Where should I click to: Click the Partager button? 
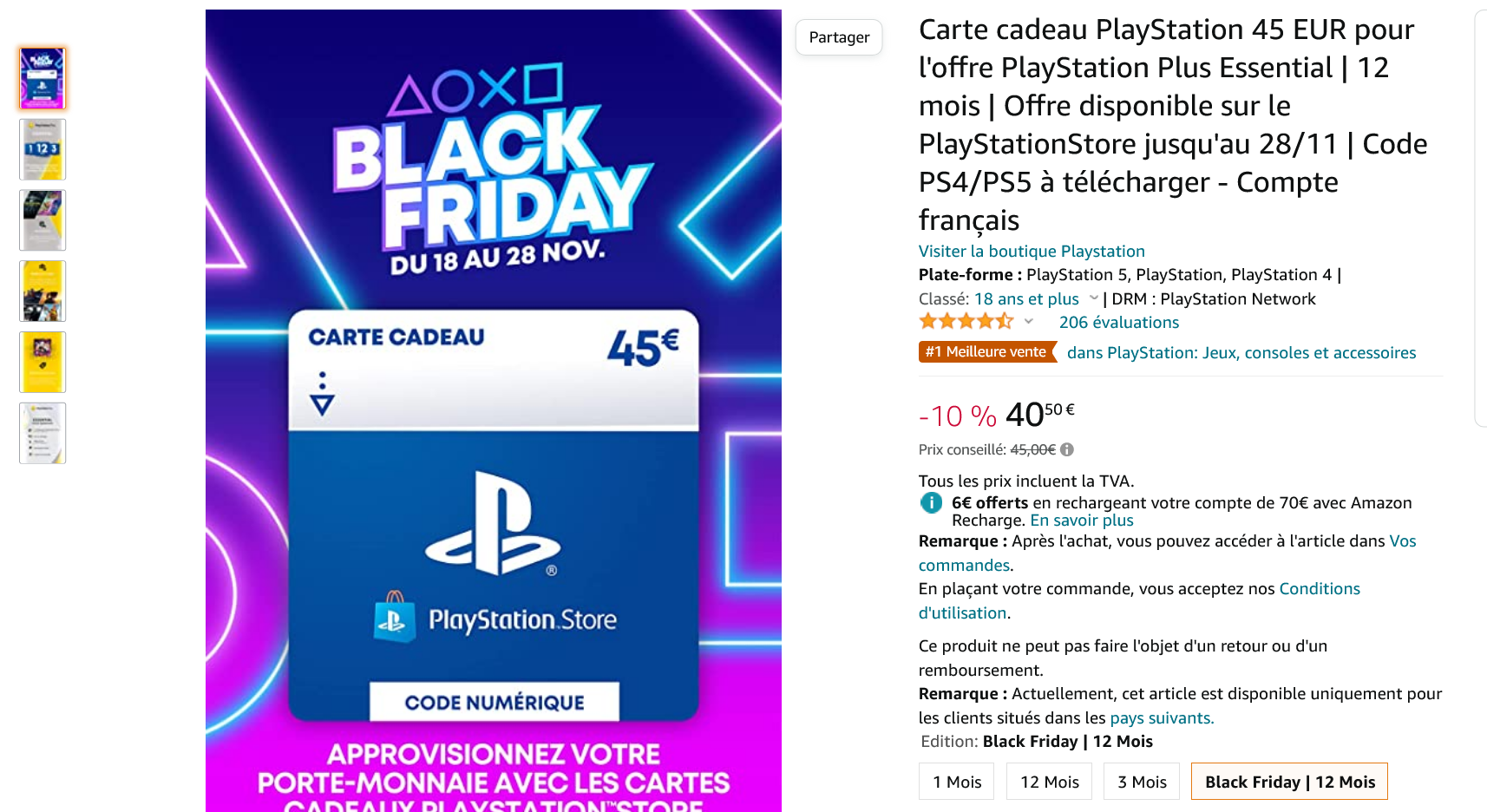point(838,37)
